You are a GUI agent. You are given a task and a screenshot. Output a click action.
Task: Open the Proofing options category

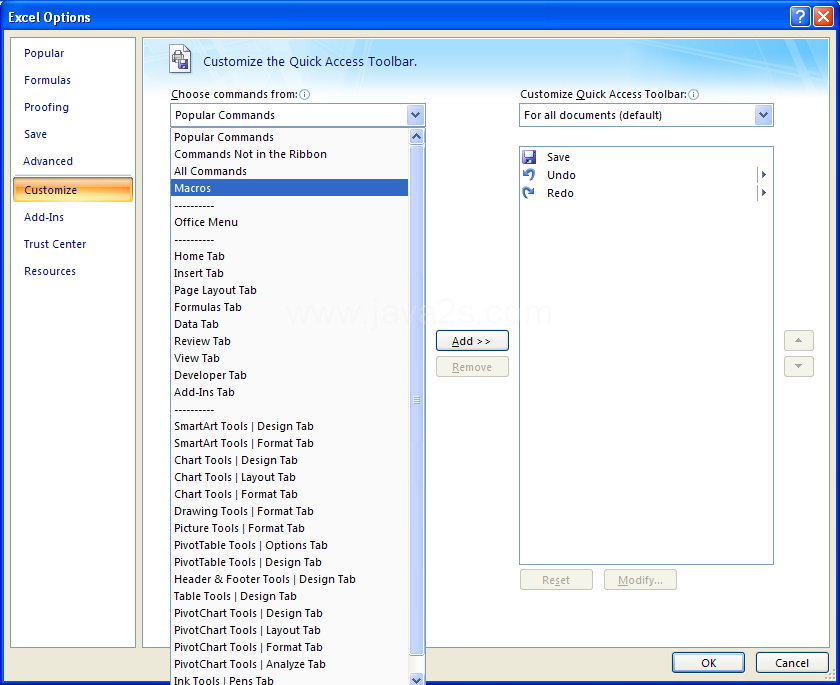click(x=46, y=107)
